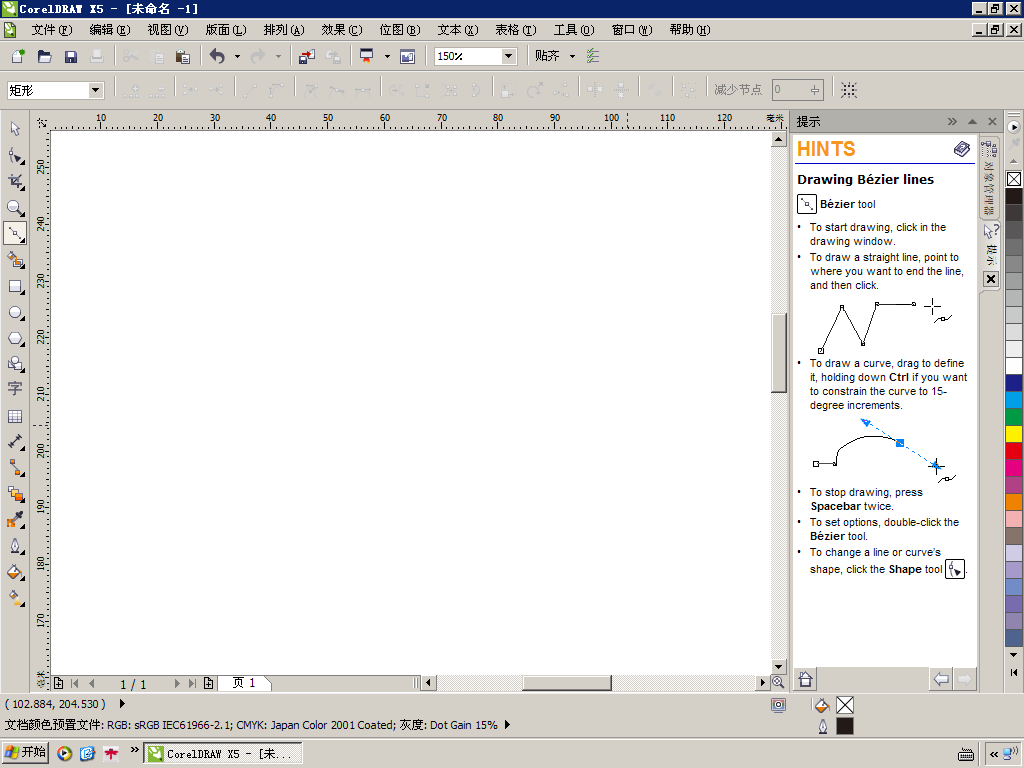
Task: Click the Hints home button
Action: pyautogui.click(x=805, y=680)
